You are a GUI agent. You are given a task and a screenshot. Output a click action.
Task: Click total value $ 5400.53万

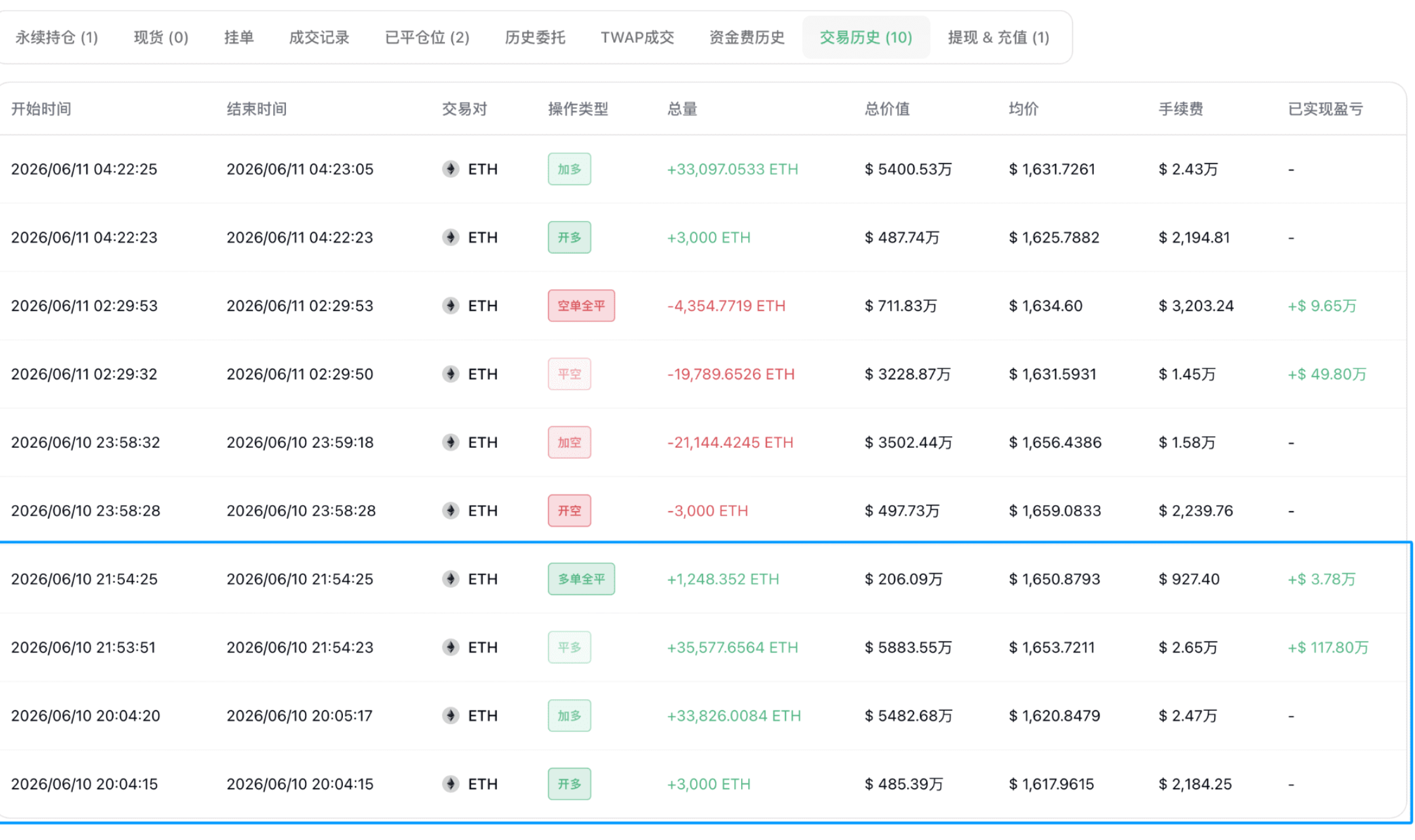click(908, 169)
